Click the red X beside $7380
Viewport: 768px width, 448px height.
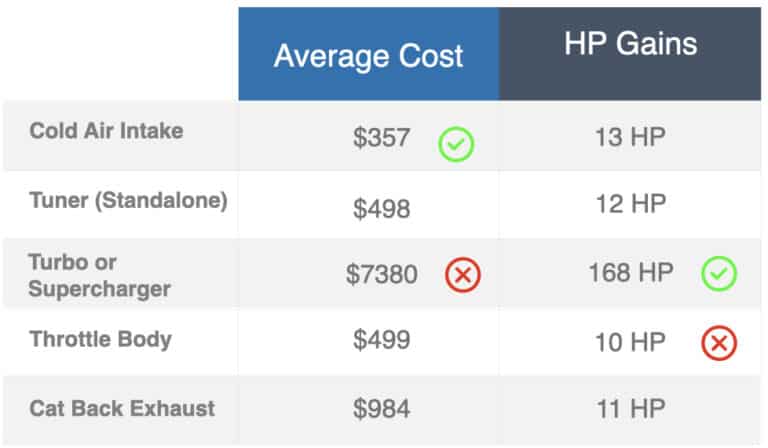click(x=463, y=274)
